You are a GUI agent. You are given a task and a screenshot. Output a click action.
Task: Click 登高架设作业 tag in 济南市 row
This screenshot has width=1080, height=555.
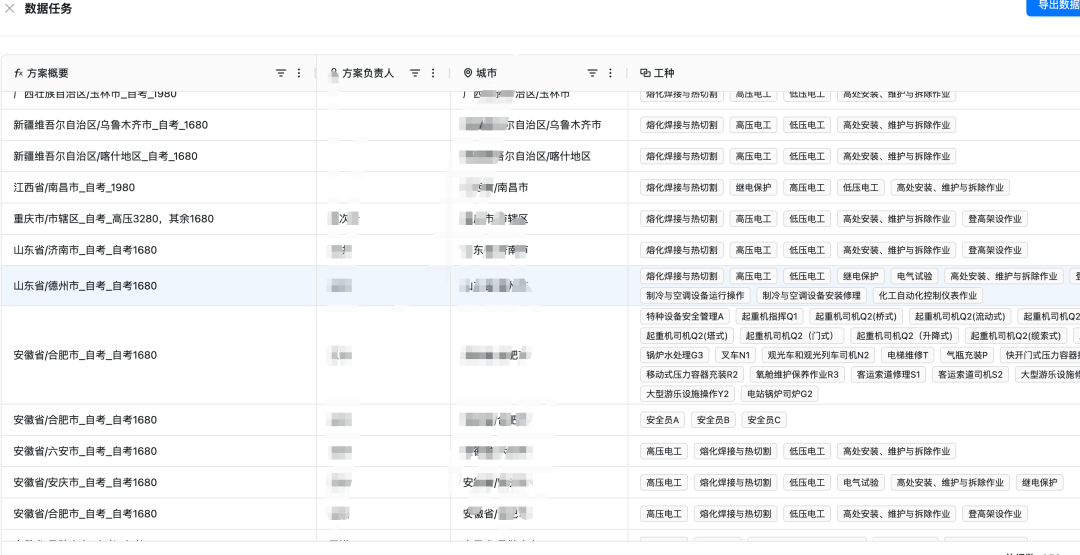[x=995, y=250]
